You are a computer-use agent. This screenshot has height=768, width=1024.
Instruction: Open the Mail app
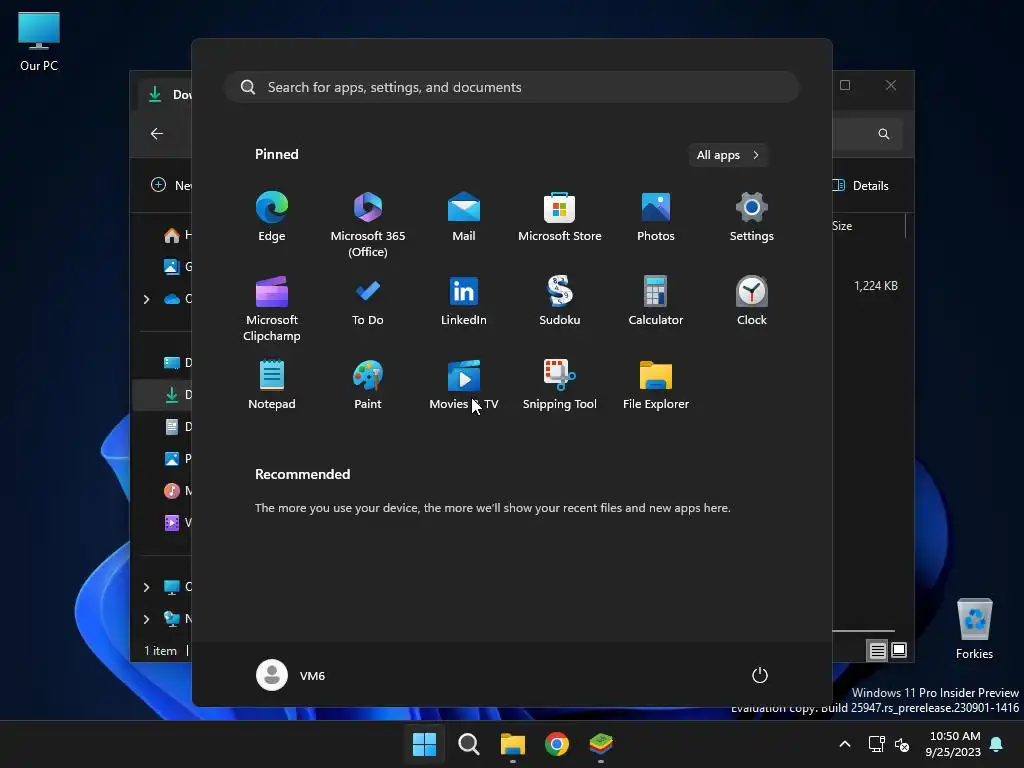464,217
